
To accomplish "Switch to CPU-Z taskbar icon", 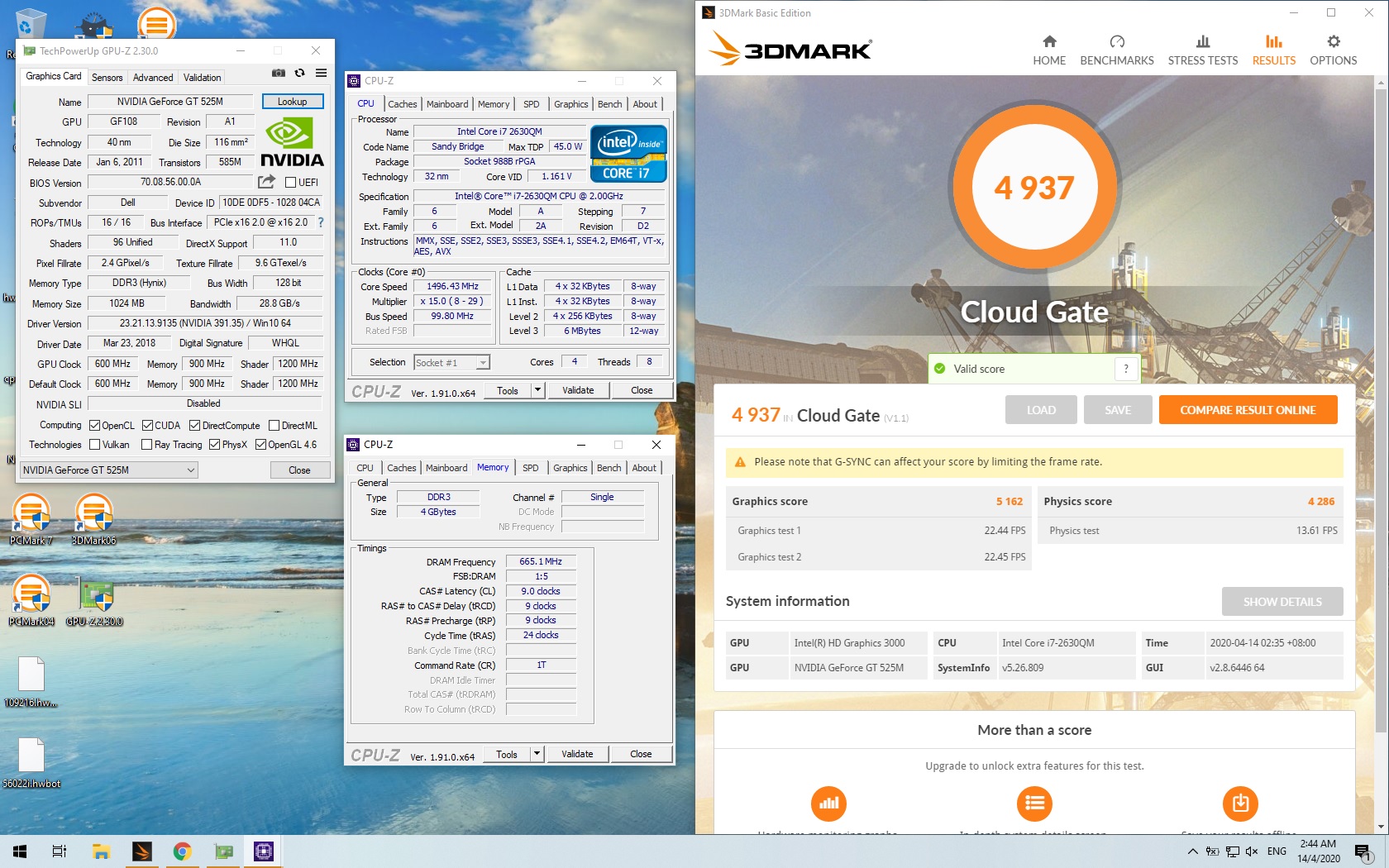I will (x=264, y=851).
